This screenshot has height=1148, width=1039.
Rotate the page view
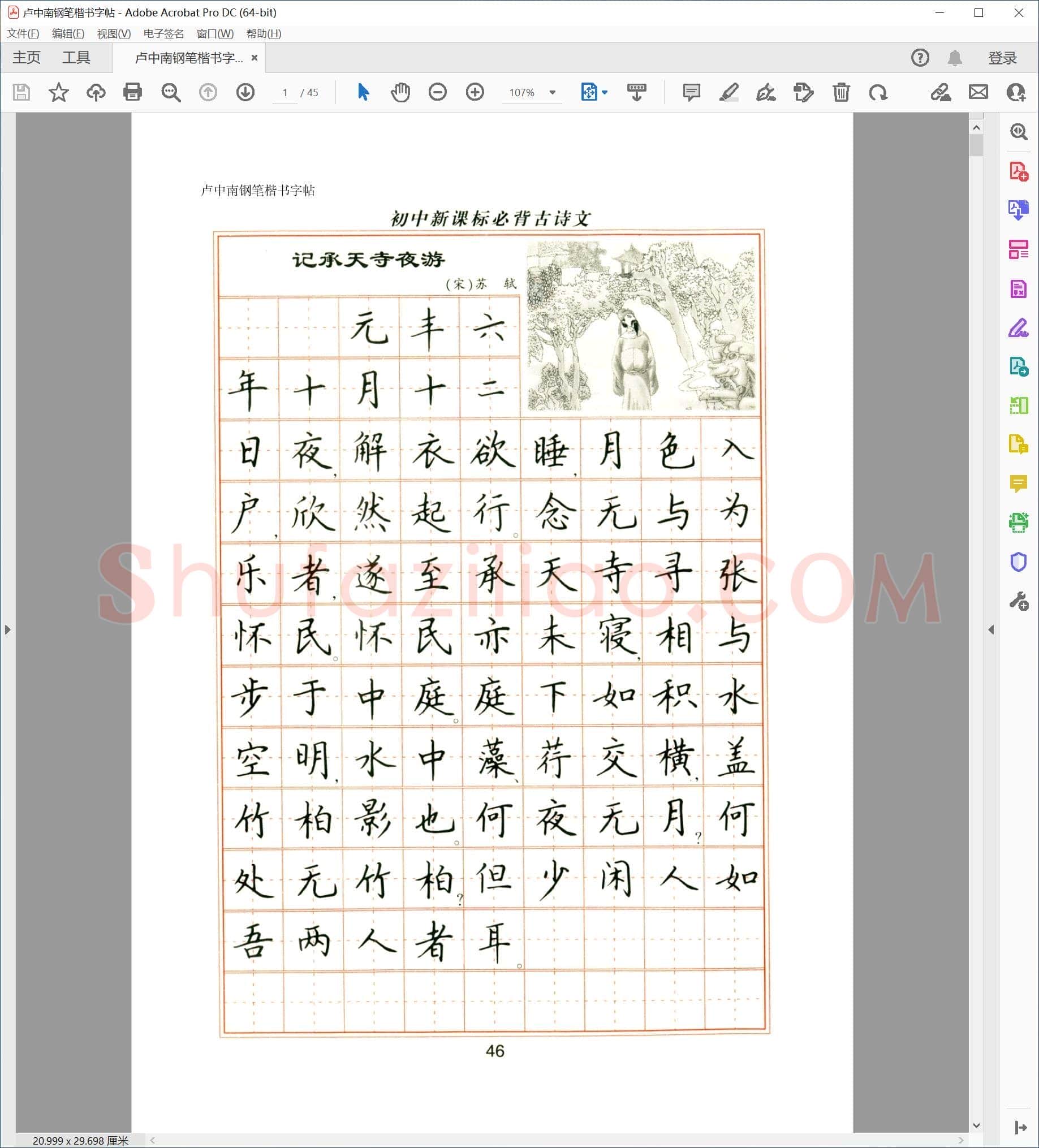pyautogui.click(x=878, y=92)
